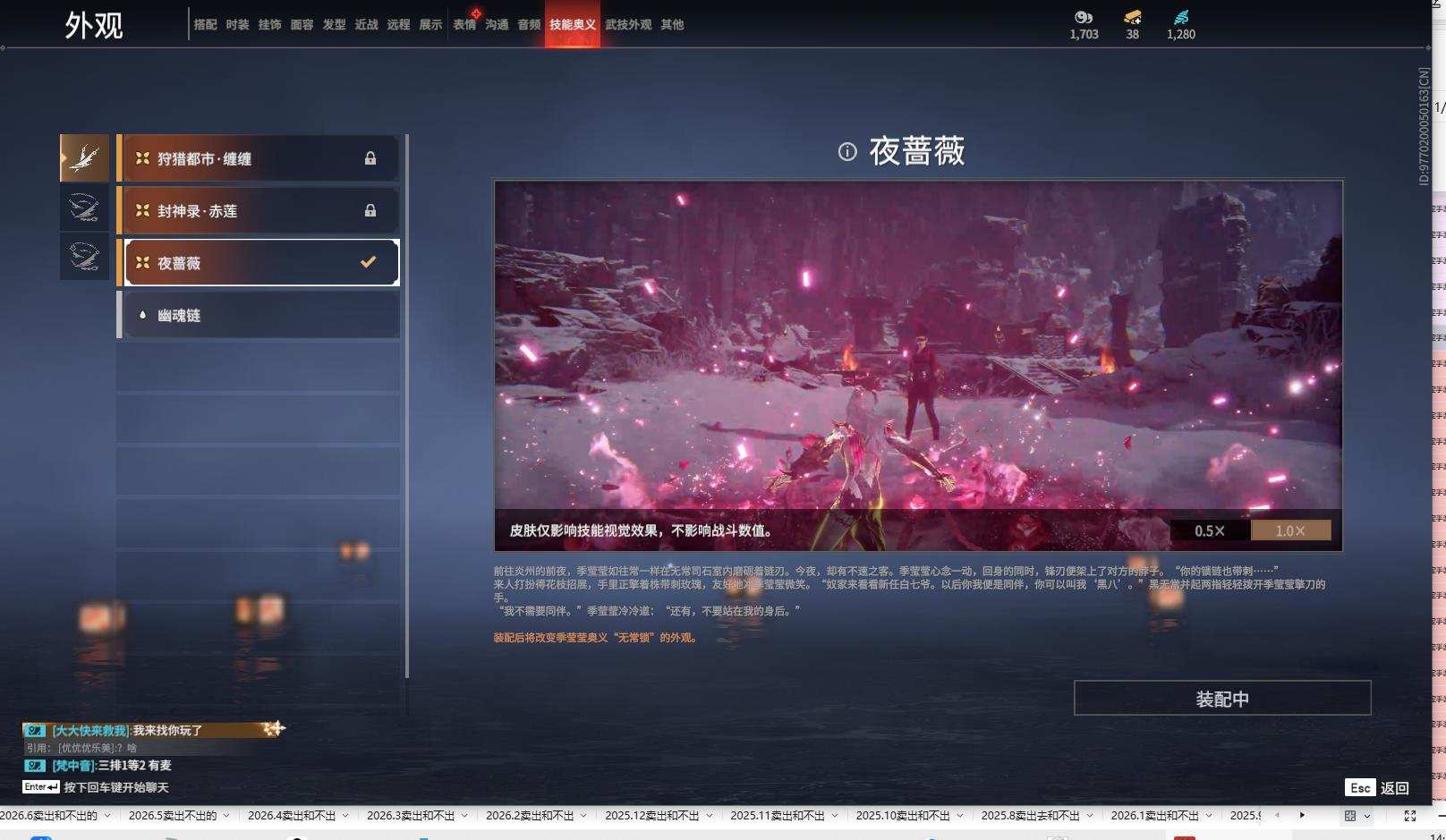The image size is (1446, 840).
Task: Select the 狩猎都市·缠缠 skin
Action: tap(258, 158)
